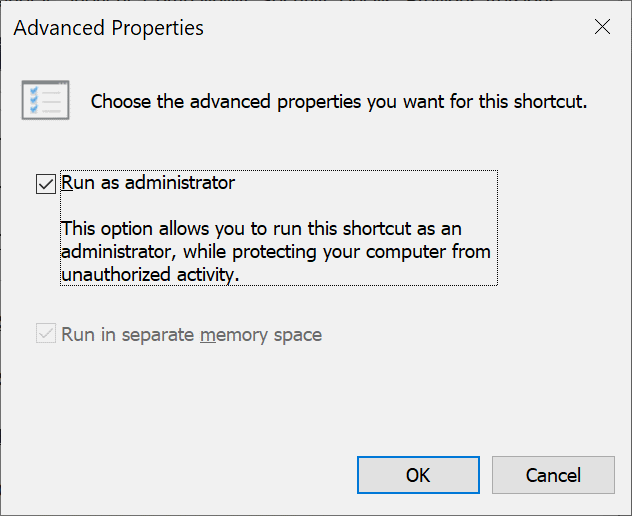
Task: Click the 'Run as administrator' label text
Action: pyautogui.click(x=148, y=183)
